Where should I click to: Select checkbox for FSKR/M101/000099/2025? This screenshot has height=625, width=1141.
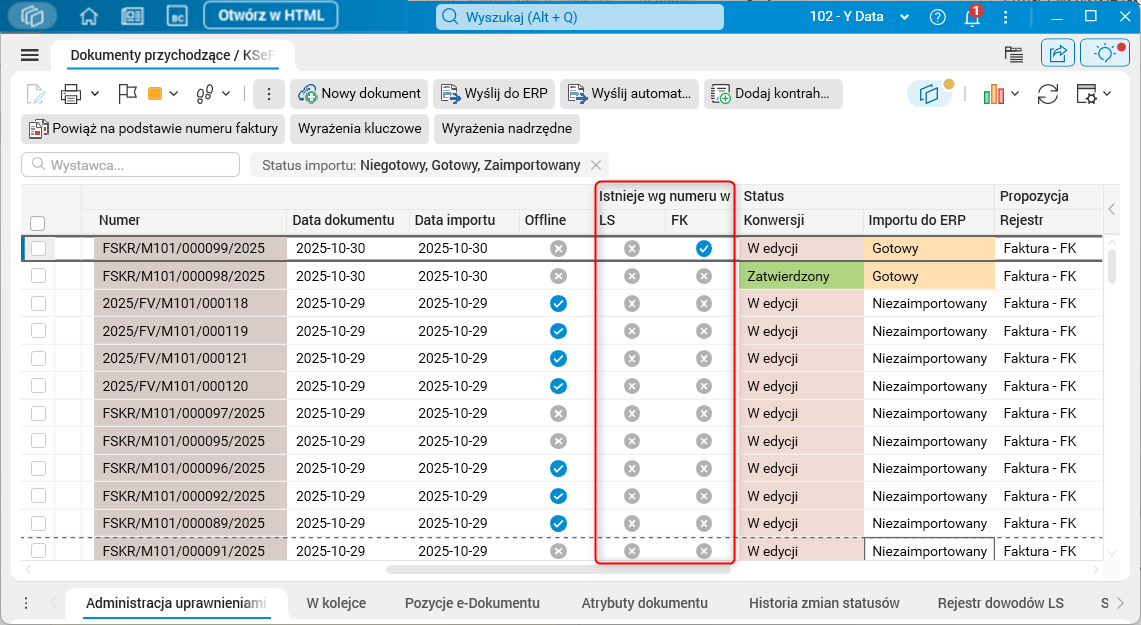tap(39, 248)
